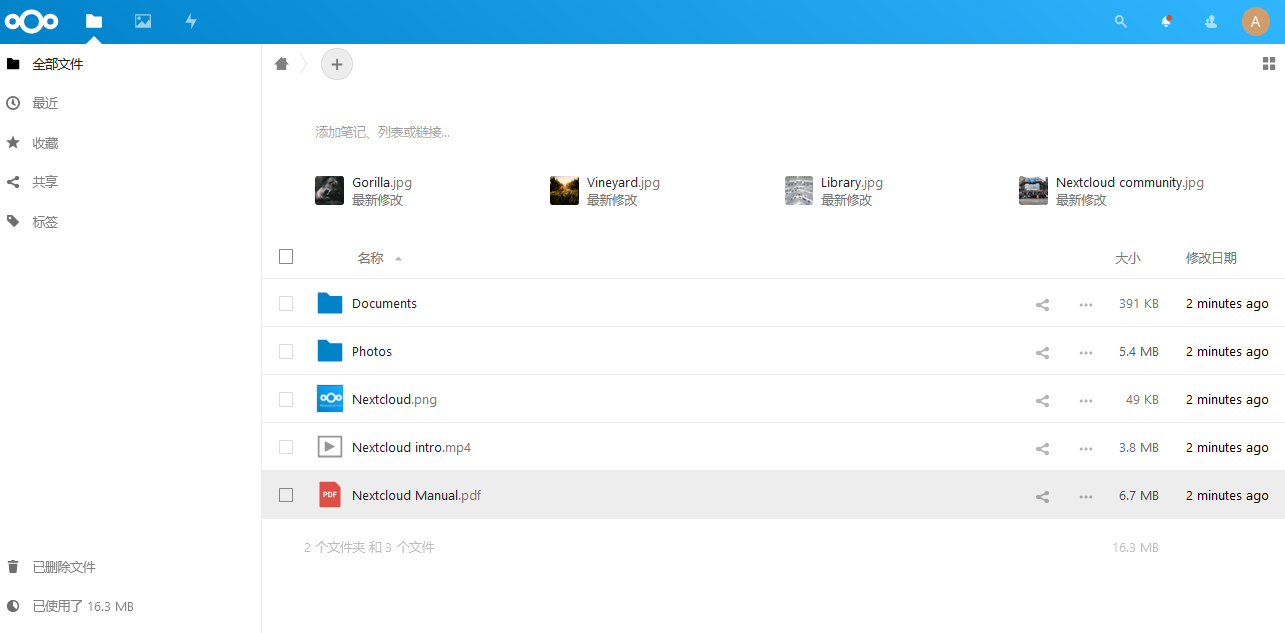Click the Nextcloud logo in the header

(32, 21)
